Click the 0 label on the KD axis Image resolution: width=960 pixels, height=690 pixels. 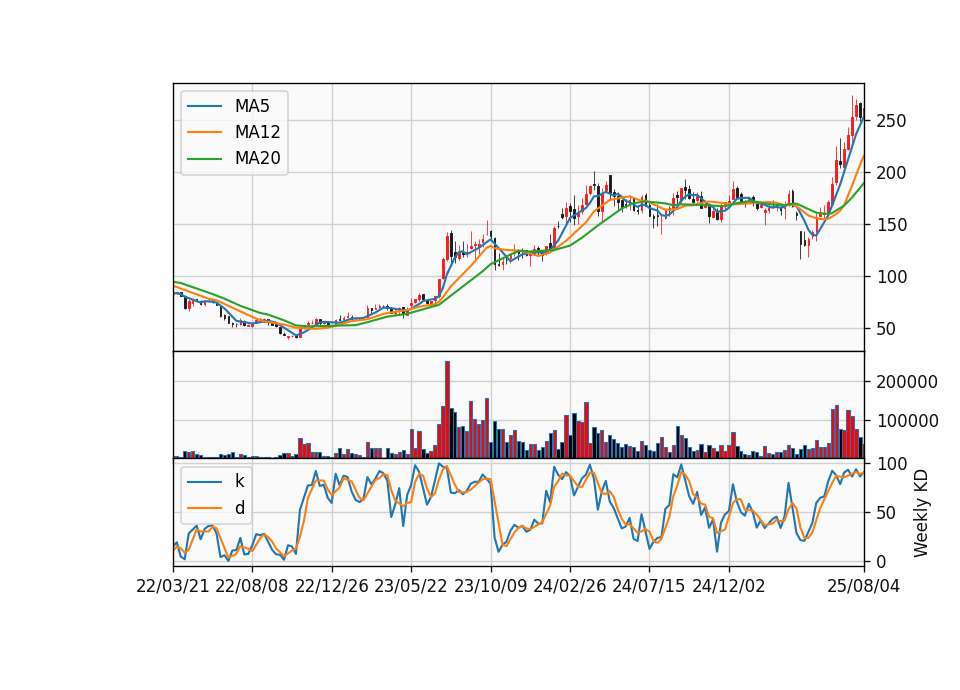[881, 561]
